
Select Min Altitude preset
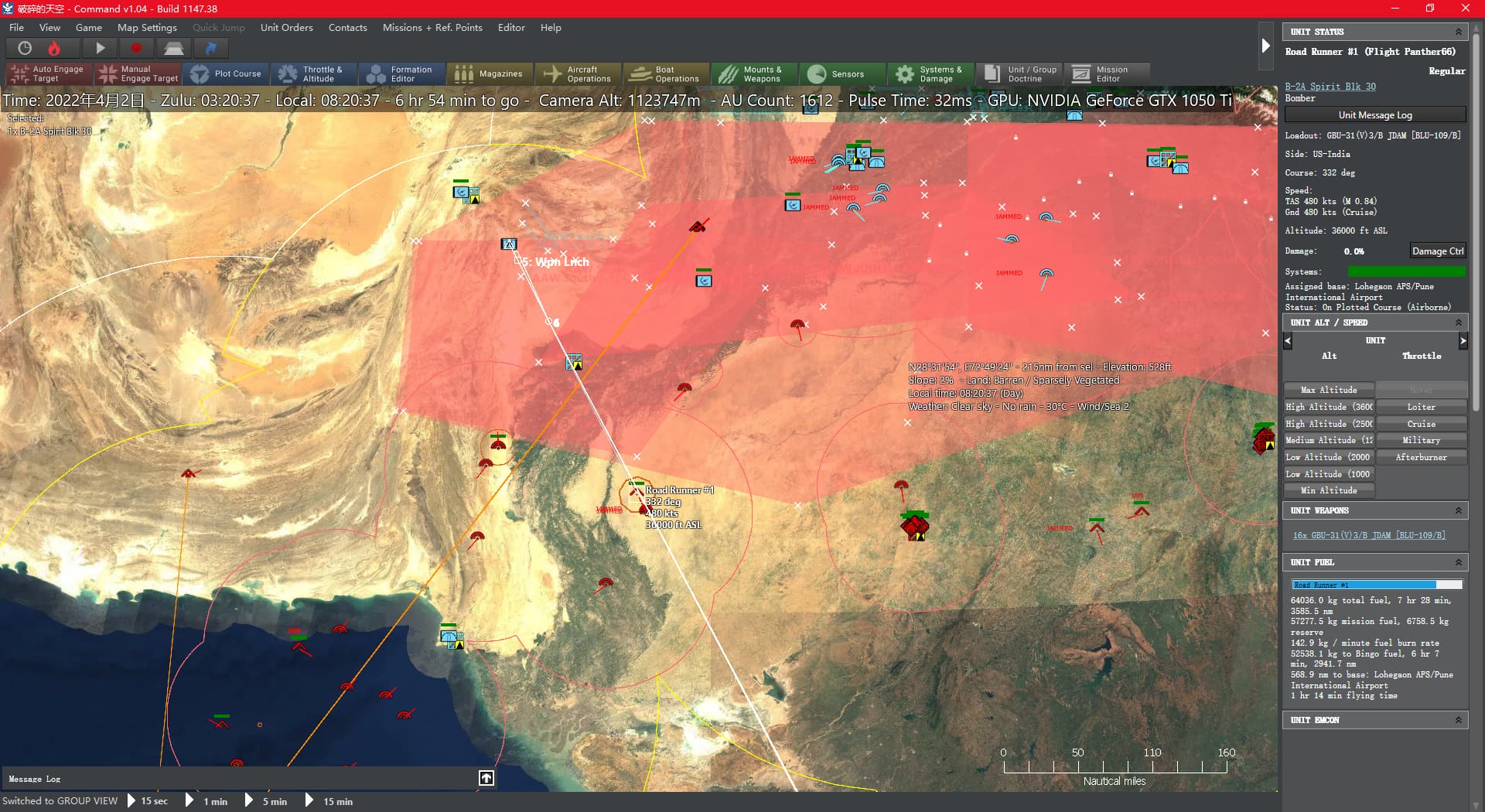click(x=1329, y=490)
